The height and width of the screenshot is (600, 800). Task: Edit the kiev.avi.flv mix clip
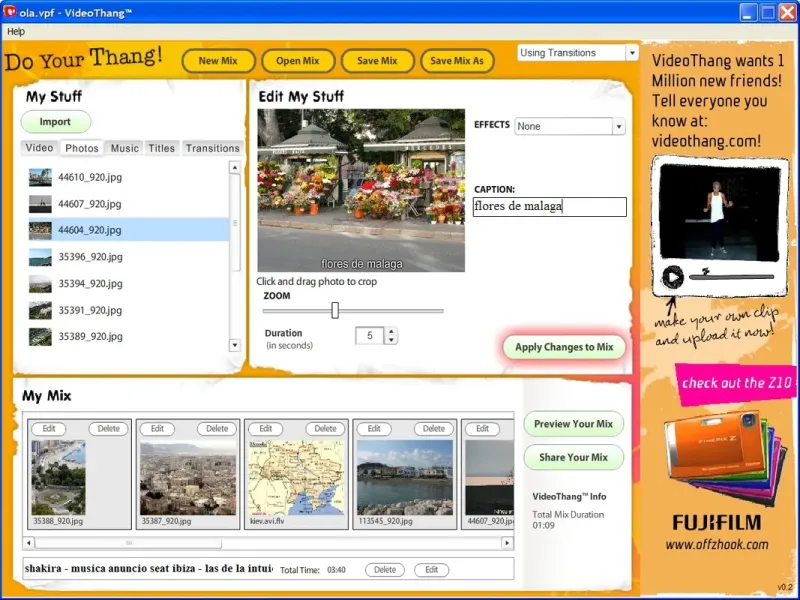(x=266, y=429)
